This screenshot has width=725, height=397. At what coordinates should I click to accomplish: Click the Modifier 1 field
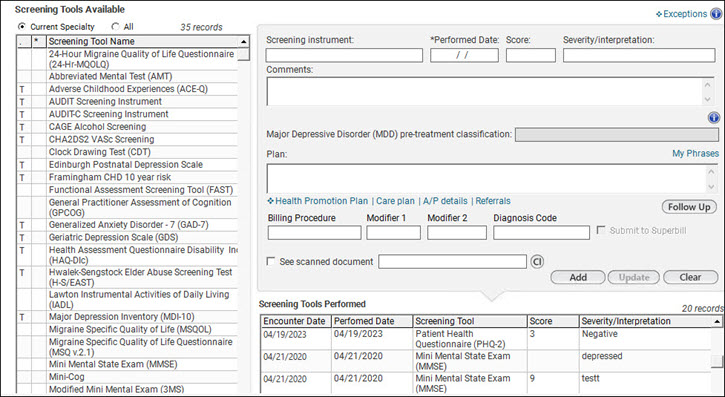point(393,232)
